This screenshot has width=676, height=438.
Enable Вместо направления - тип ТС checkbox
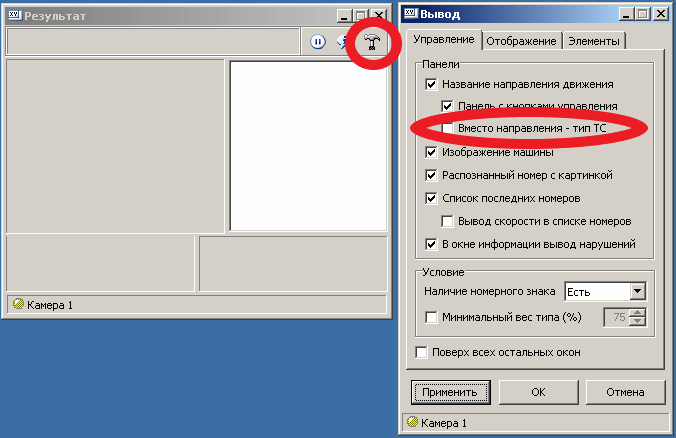(447, 128)
